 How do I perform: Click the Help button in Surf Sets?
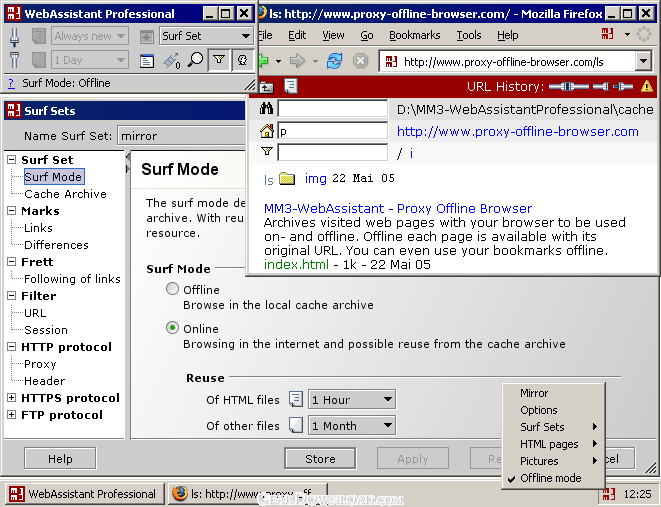[60, 459]
